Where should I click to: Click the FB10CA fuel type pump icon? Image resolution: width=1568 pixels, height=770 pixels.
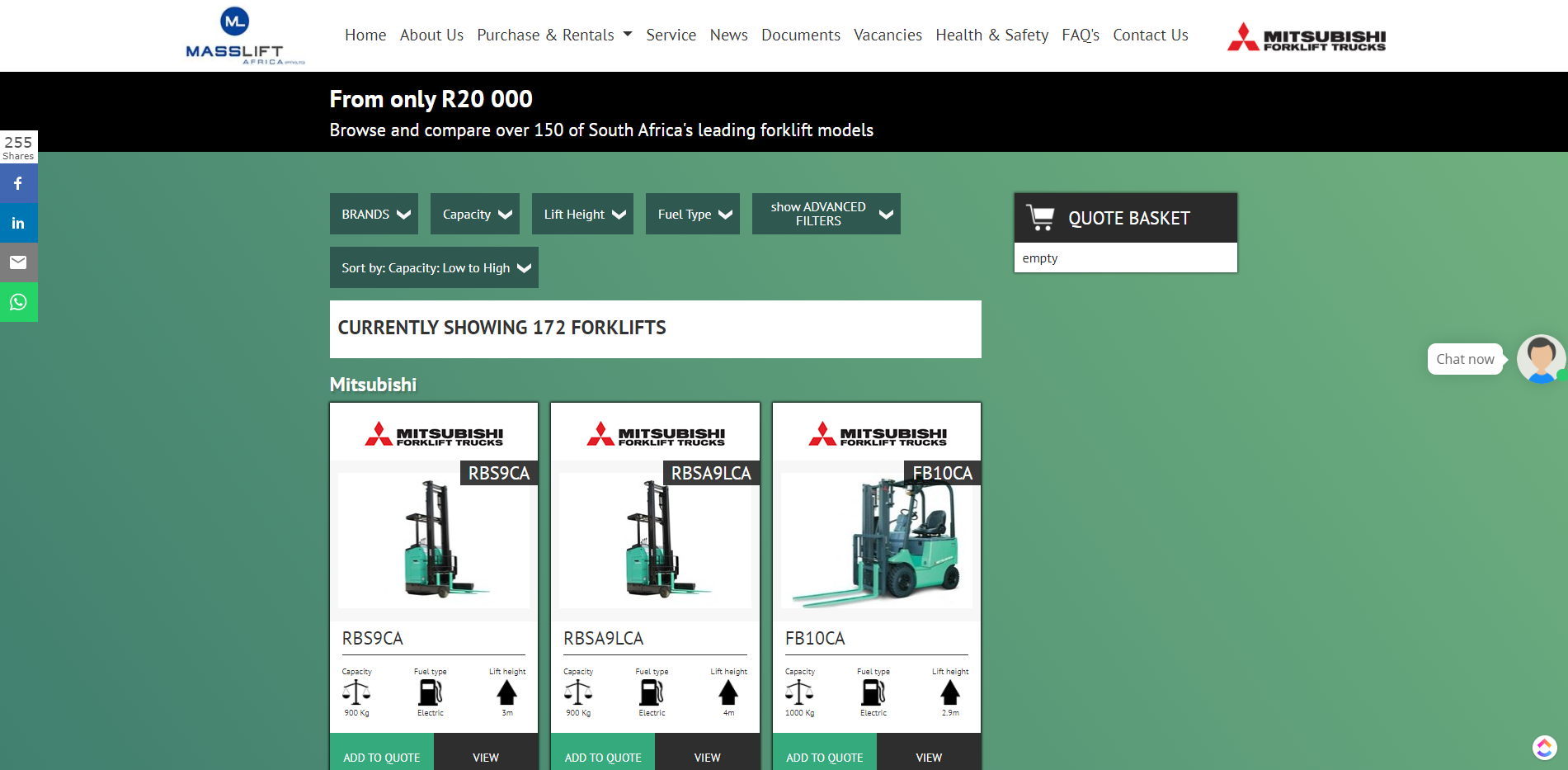click(873, 692)
